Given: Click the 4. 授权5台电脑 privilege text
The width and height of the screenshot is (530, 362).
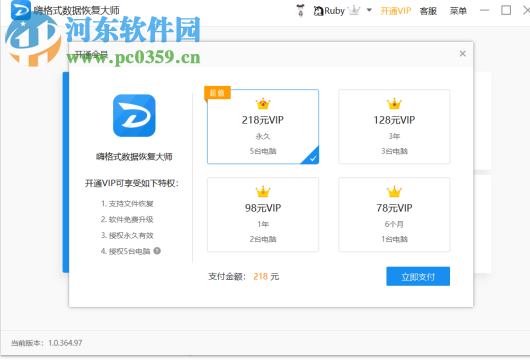Looking at the screenshot, I should click(x=125, y=251).
